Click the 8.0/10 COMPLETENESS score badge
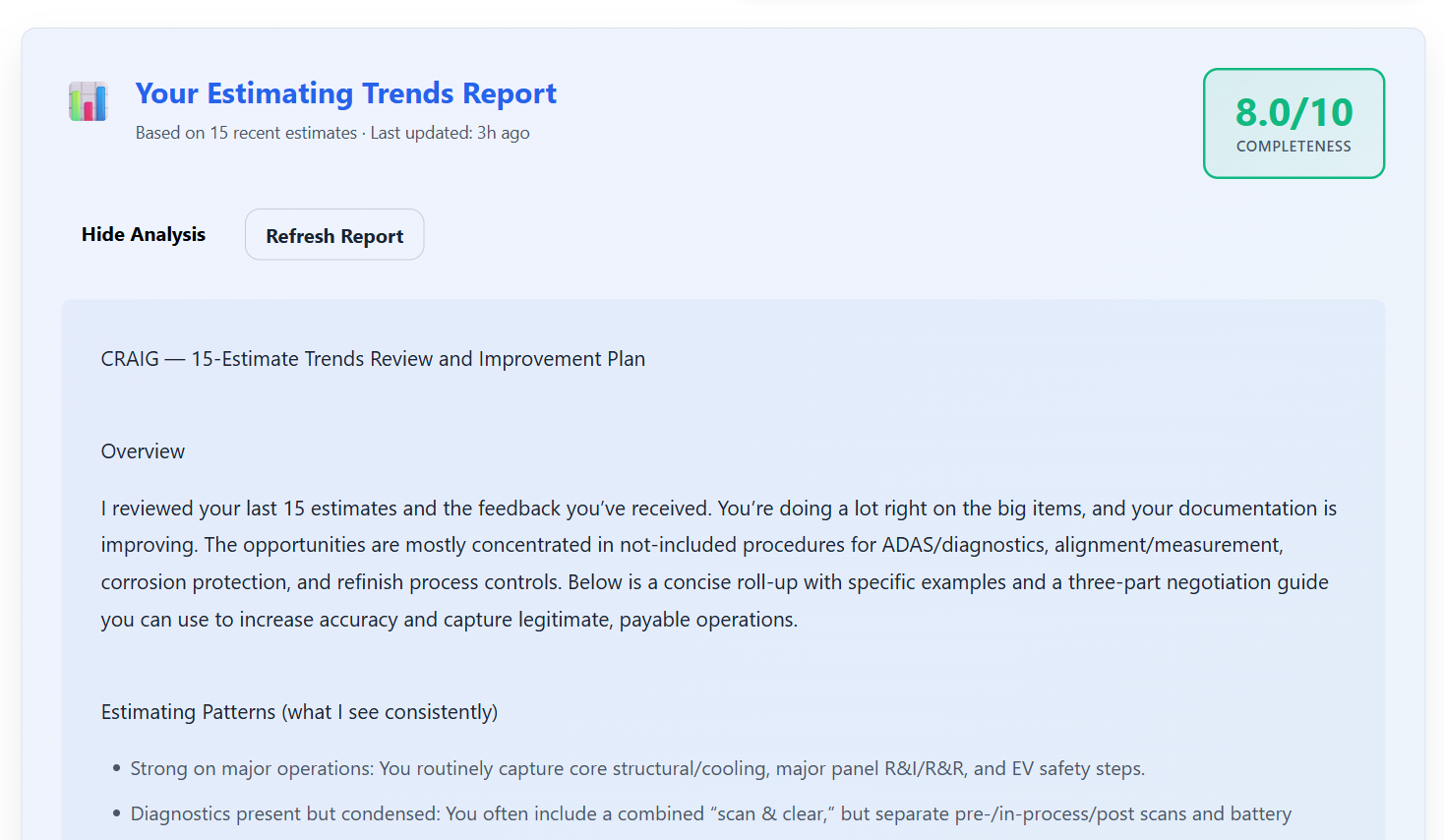The height and width of the screenshot is (840, 1444). coord(1294,123)
